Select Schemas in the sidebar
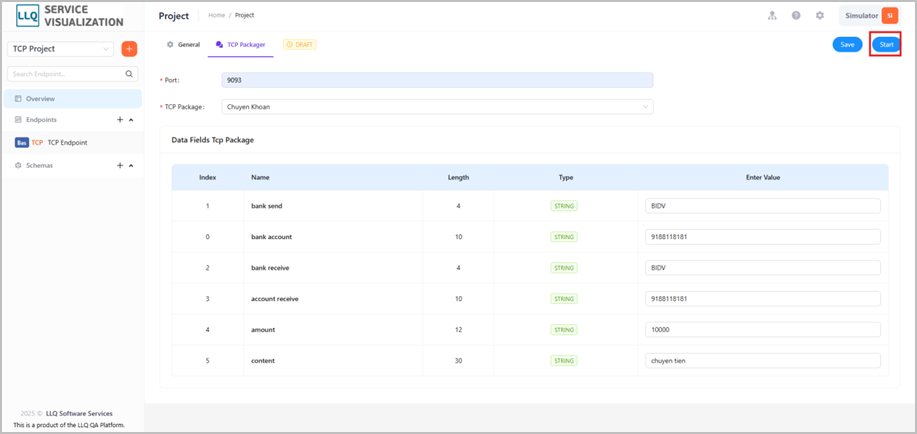The image size is (917, 434). [39, 166]
